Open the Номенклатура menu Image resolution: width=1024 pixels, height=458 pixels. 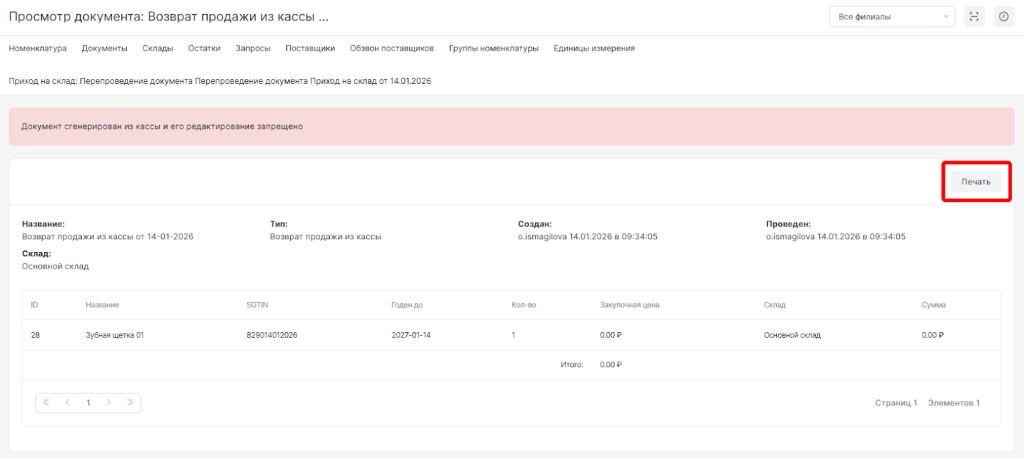(x=37, y=48)
